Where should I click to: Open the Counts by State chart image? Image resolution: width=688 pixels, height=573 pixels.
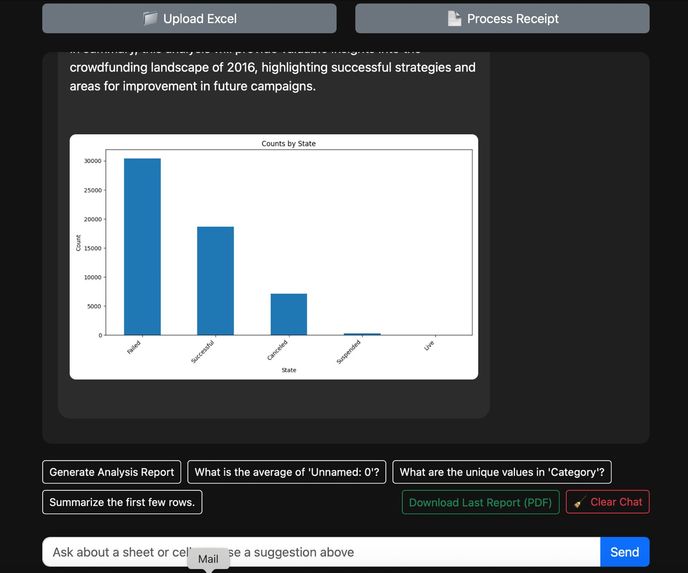(274, 257)
